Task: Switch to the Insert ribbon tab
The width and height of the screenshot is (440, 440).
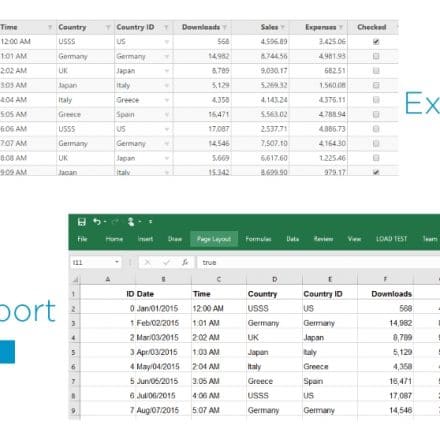Action: [145, 239]
